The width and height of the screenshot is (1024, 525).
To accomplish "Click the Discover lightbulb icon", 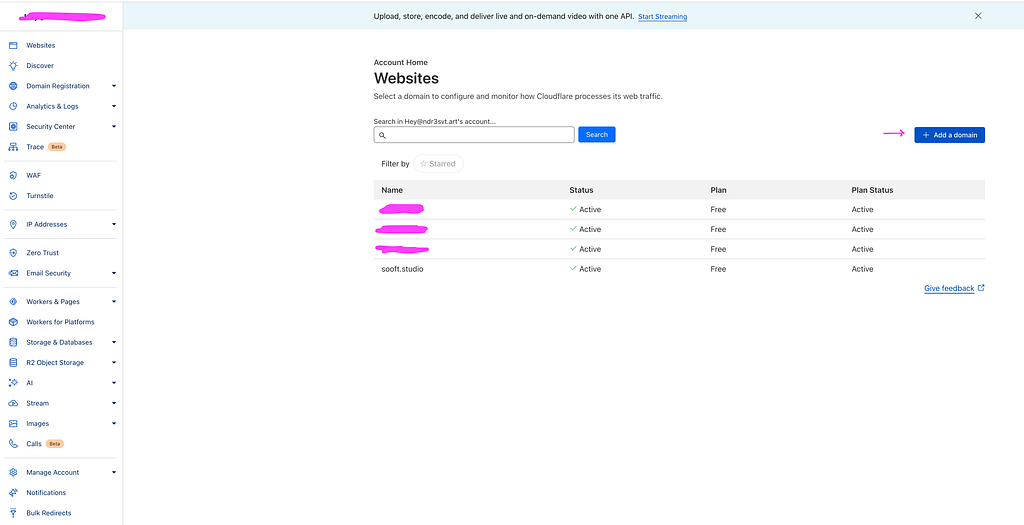I will (13, 66).
